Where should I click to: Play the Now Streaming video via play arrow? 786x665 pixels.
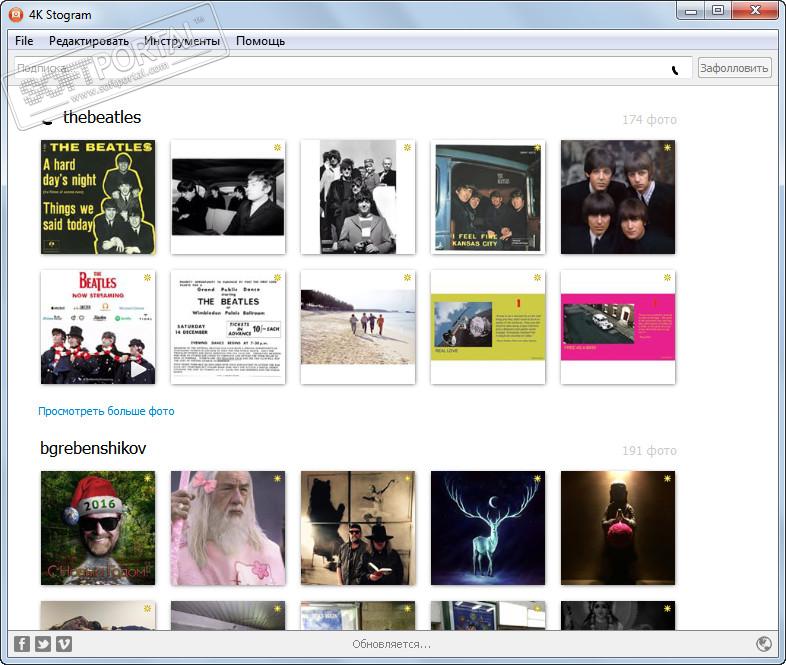[x=138, y=370]
